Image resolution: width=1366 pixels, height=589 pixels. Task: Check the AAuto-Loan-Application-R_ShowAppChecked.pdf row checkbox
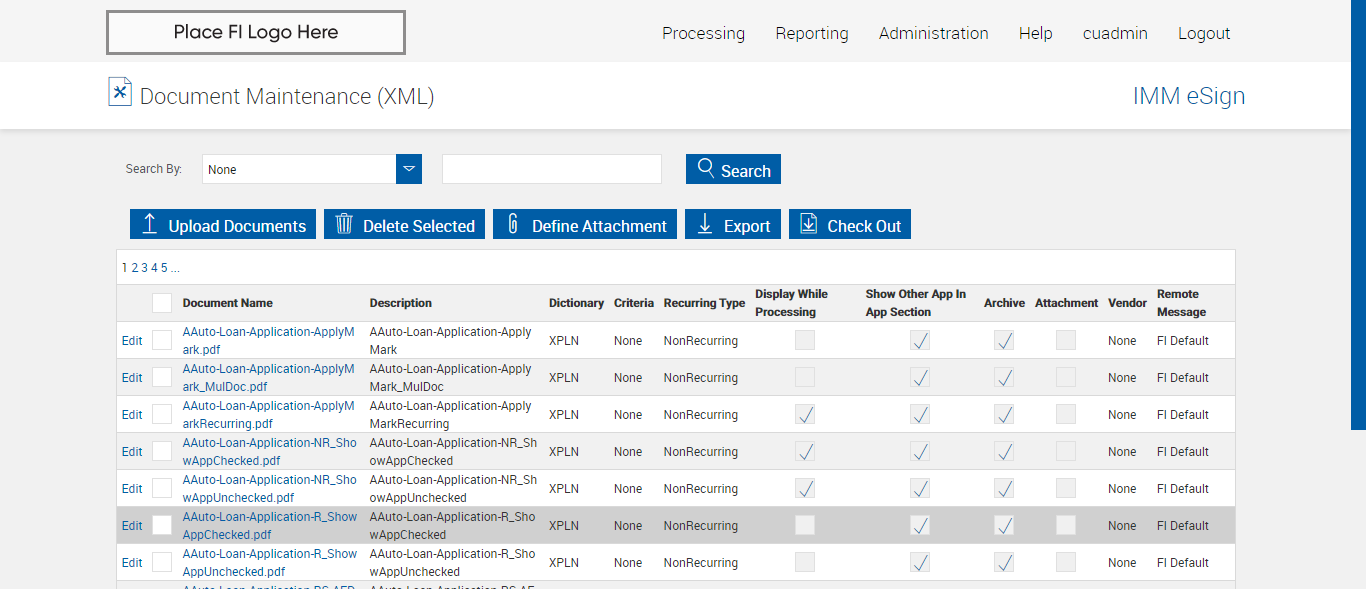pos(162,525)
